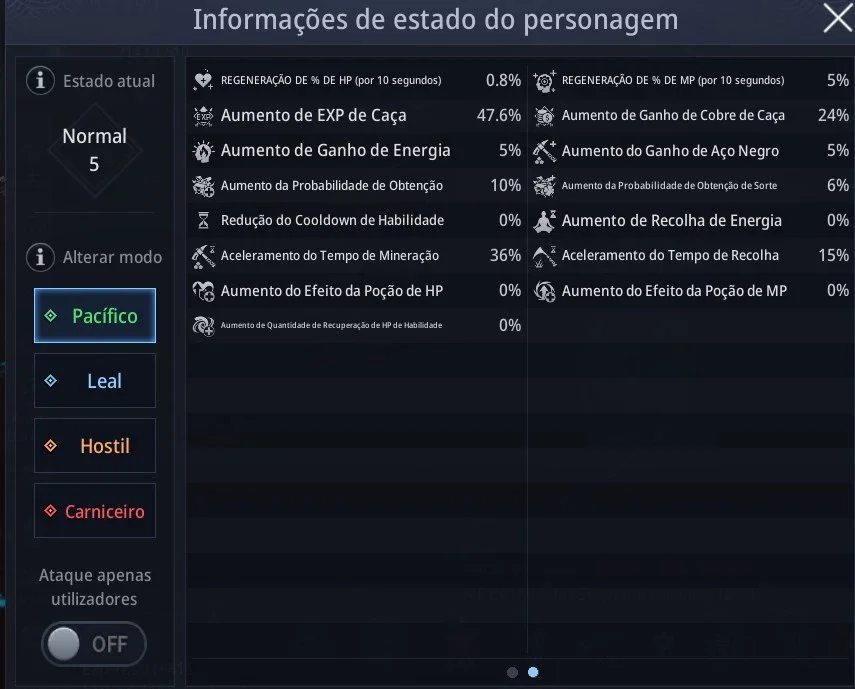Click the Estado atual heading text
Image resolution: width=855 pixels, height=689 pixels.
pyautogui.click(x=109, y=81)
